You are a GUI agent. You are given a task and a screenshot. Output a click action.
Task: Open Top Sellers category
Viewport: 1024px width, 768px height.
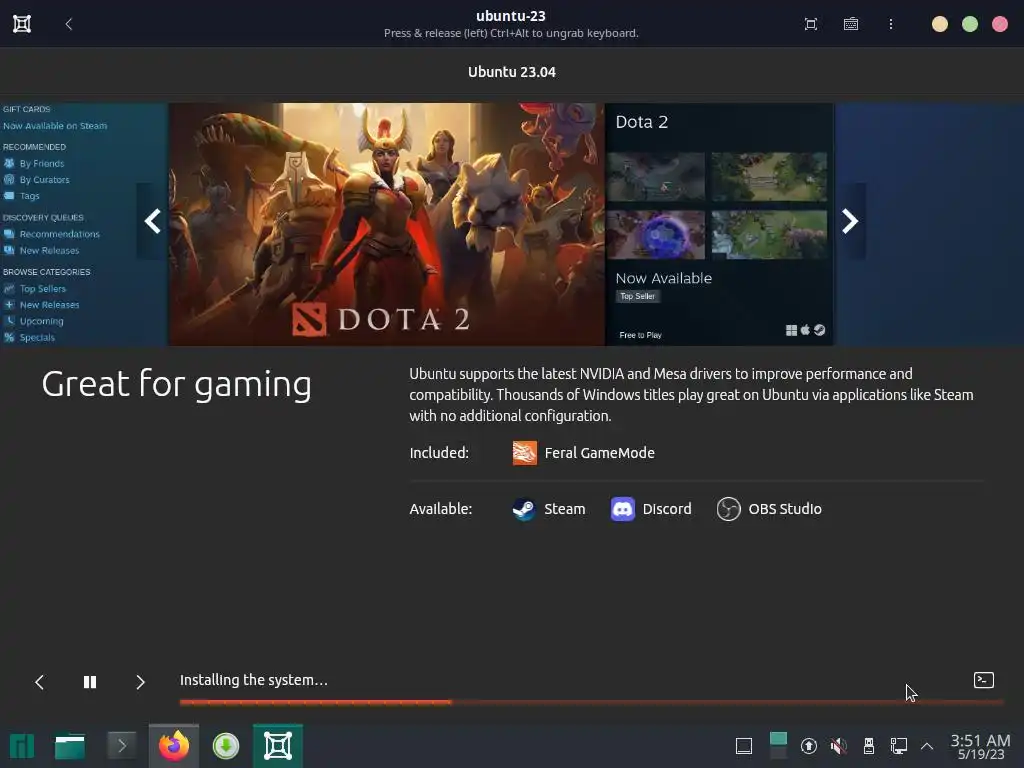42,289
